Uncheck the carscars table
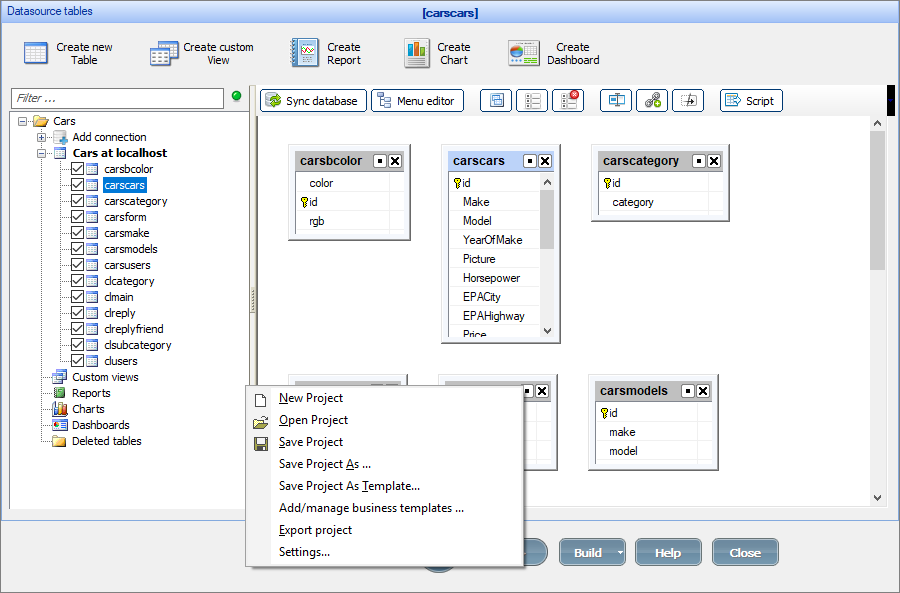Image resolution: width=900 pixels, height=593 pixels. click(78, 184)
